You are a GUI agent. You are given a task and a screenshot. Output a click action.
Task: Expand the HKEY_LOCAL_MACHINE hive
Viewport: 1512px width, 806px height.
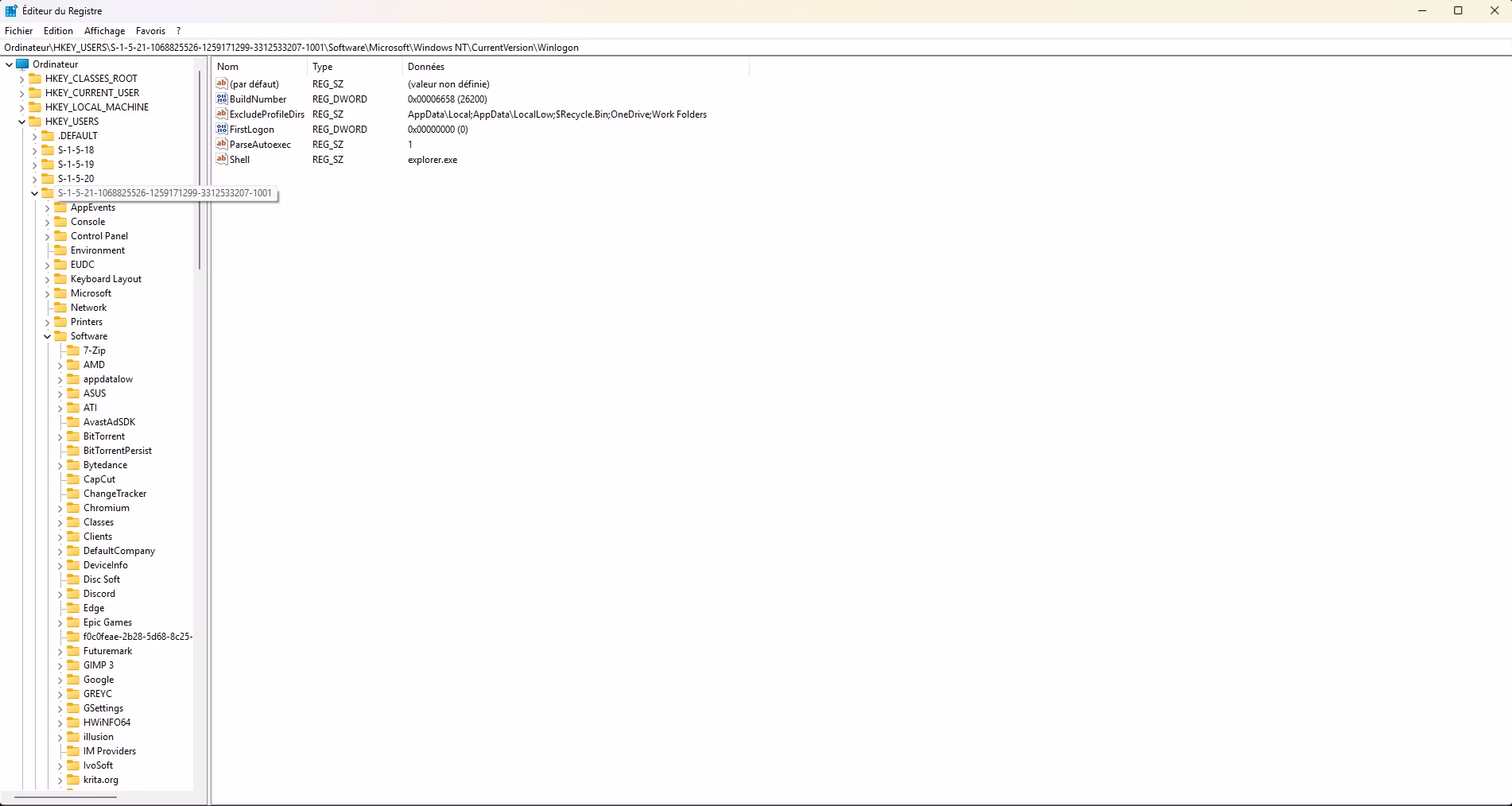(21, 107)
